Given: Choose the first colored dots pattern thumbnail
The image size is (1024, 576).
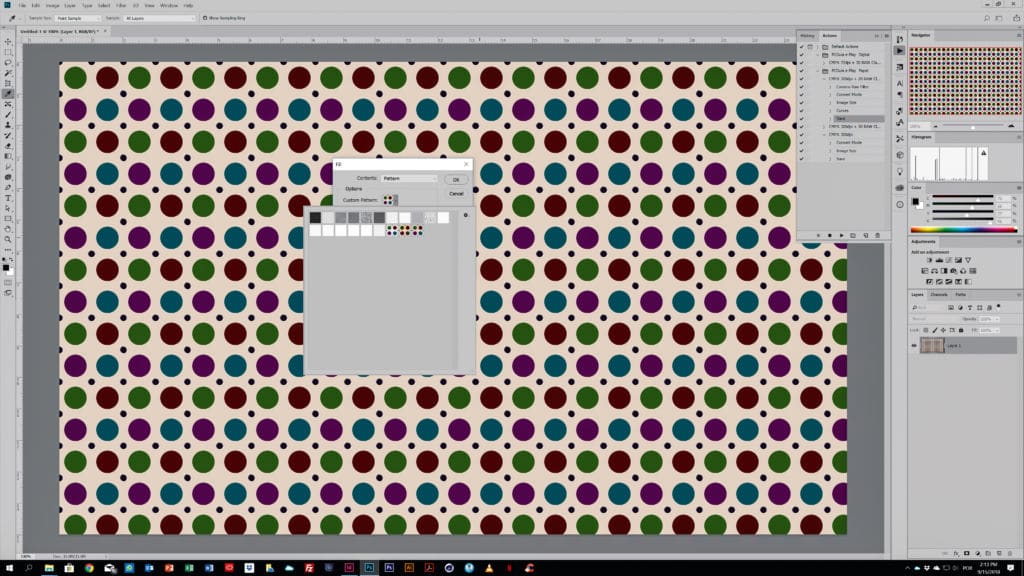Looking at the screenshot, I should 393,230.
